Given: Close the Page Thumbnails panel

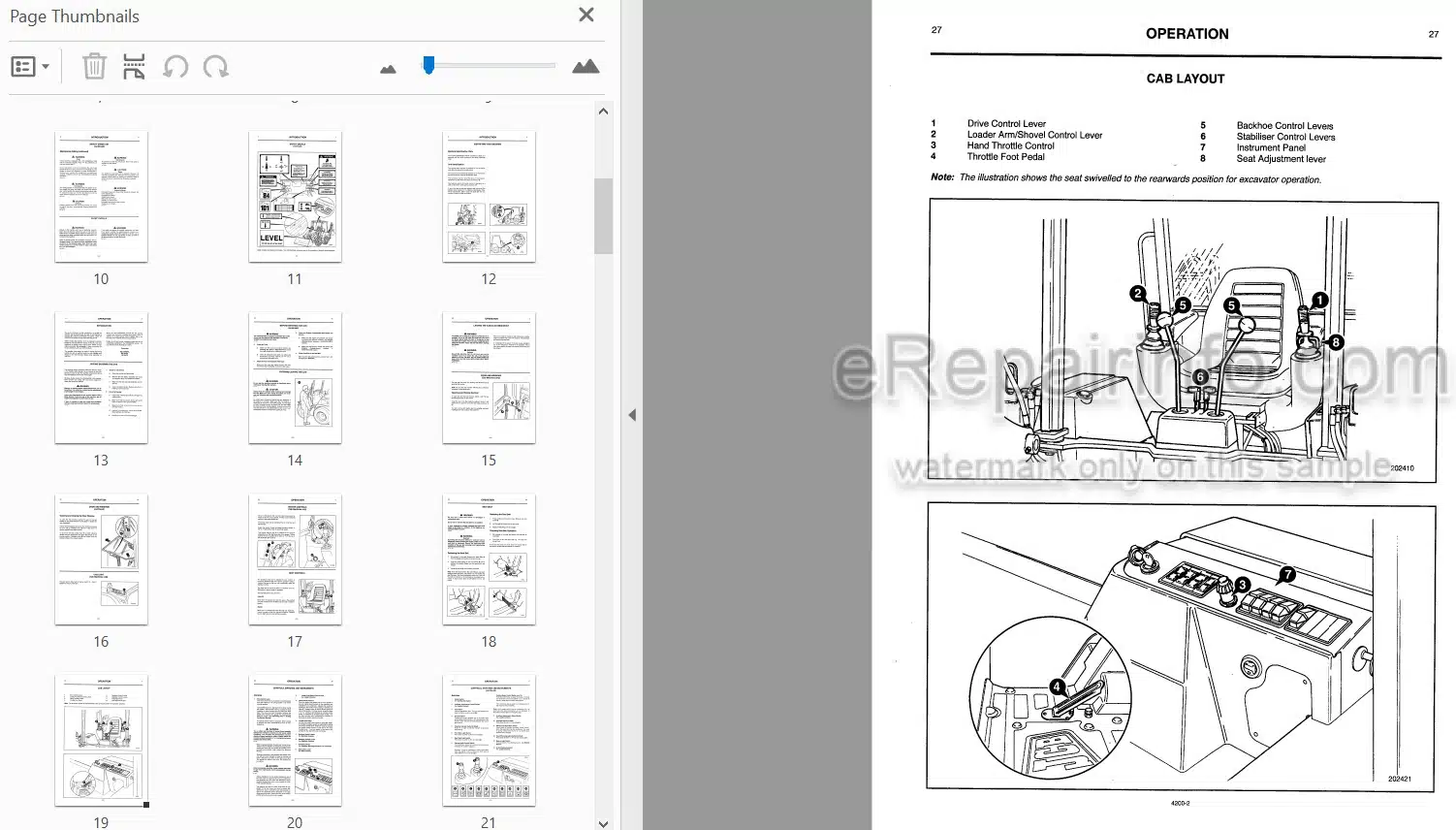Looking at the screenshot, I should [x=586, y=15].
